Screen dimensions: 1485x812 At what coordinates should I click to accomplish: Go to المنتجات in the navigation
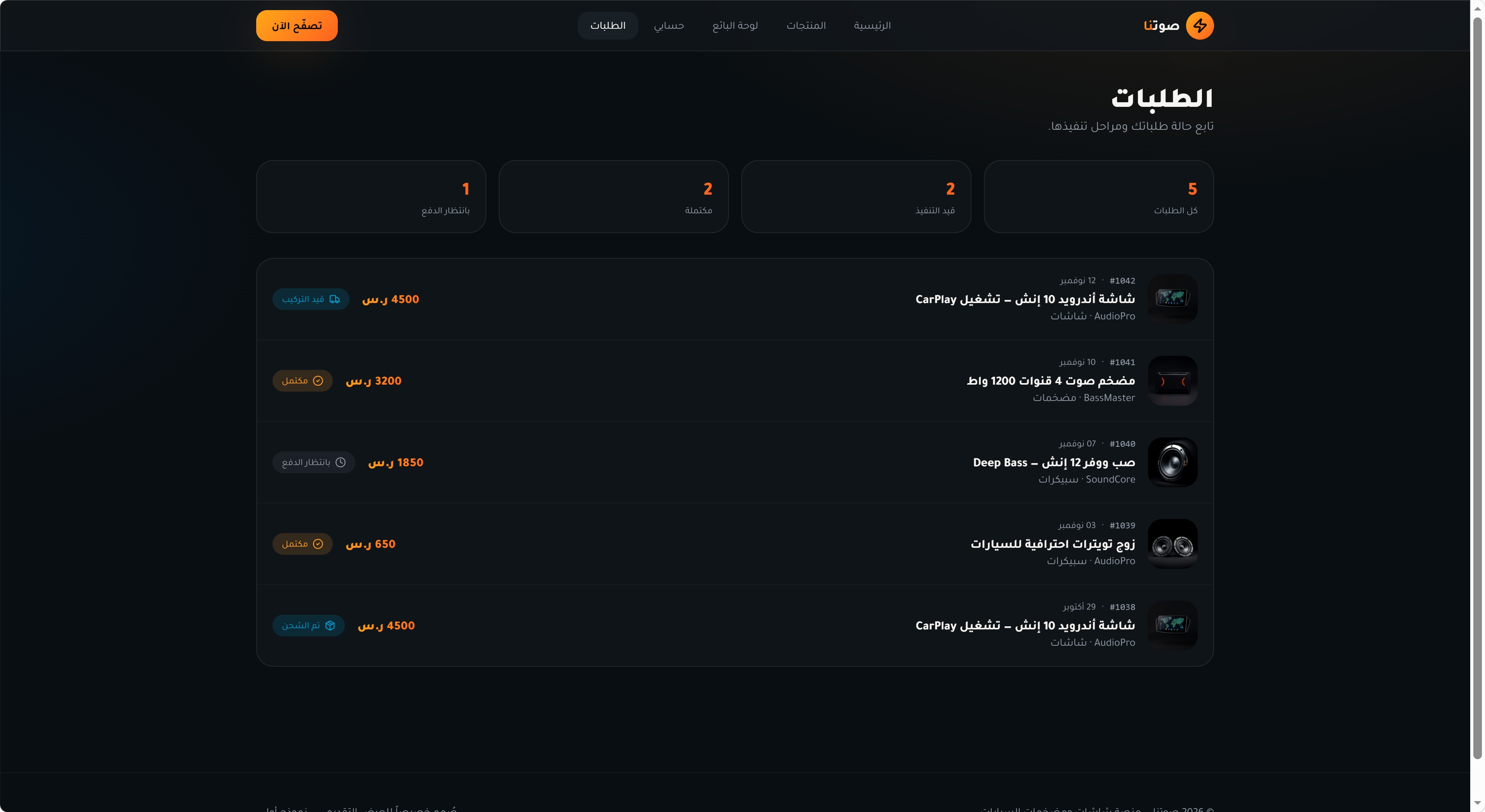pyautogui.click(x=806, y=25)
